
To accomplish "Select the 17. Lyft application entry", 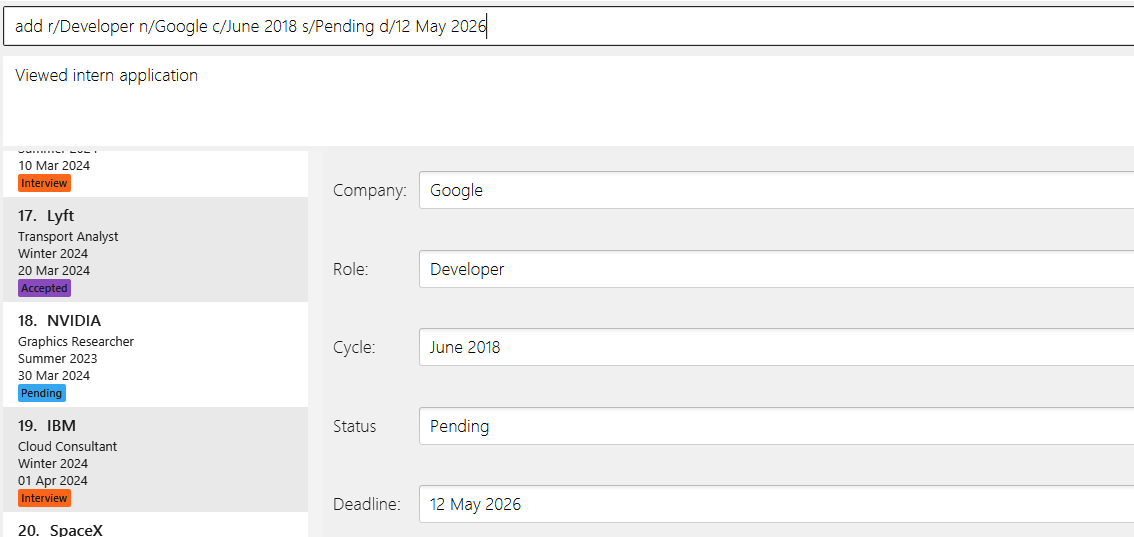I will coord(155,249).
